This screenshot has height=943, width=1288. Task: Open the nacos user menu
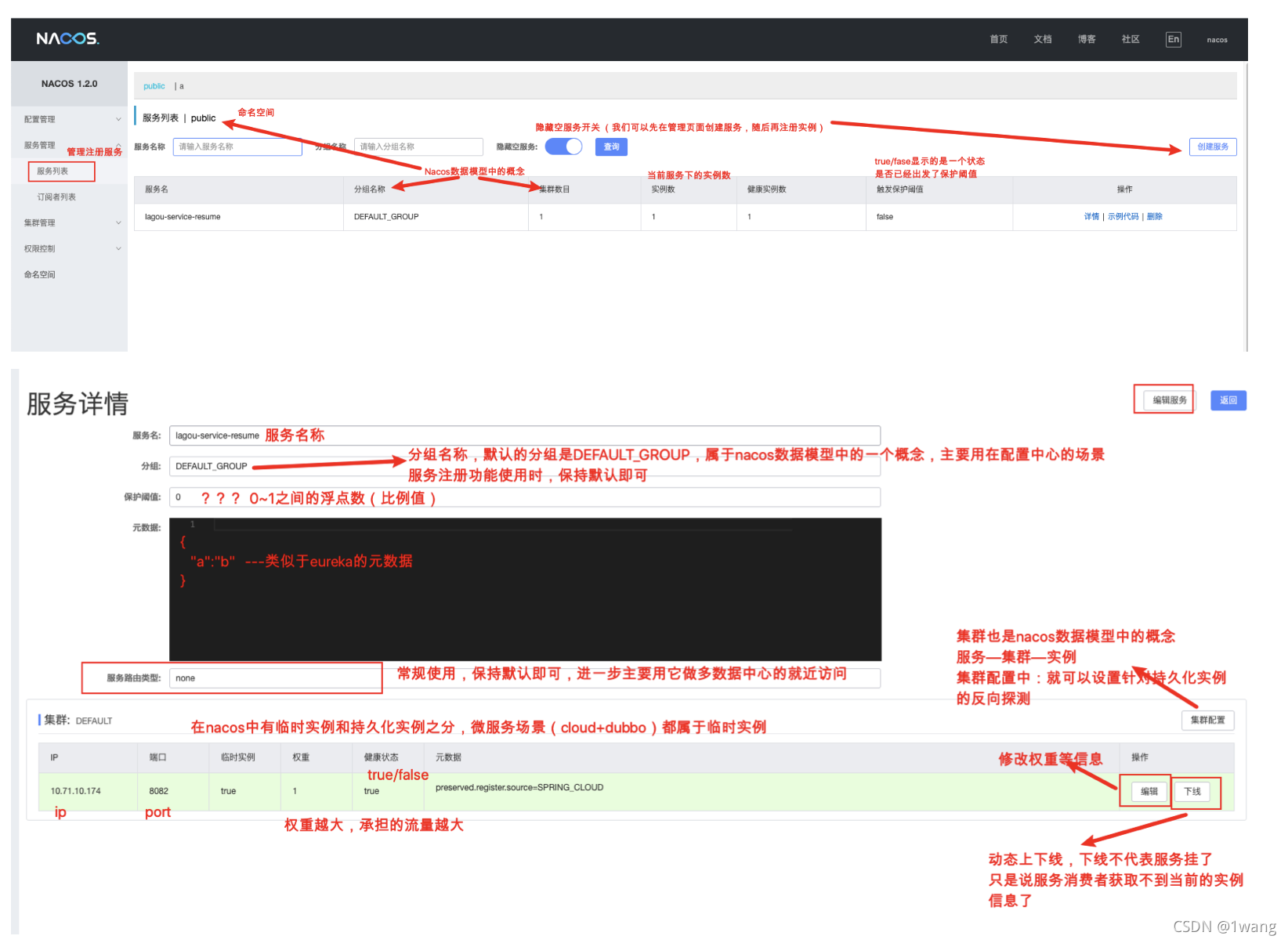(x=1217, y=40)
